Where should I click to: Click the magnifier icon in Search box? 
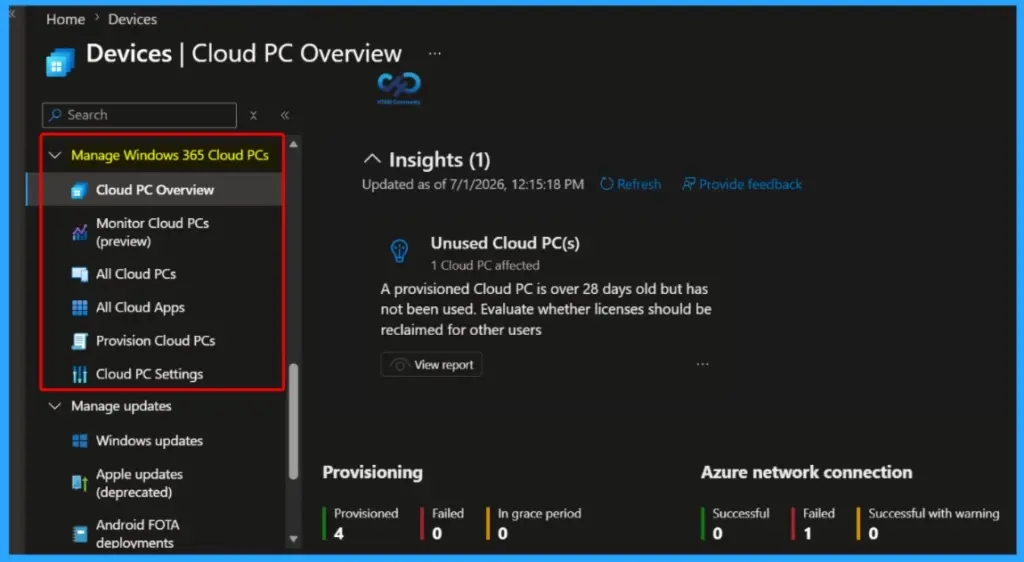point(56,115)
